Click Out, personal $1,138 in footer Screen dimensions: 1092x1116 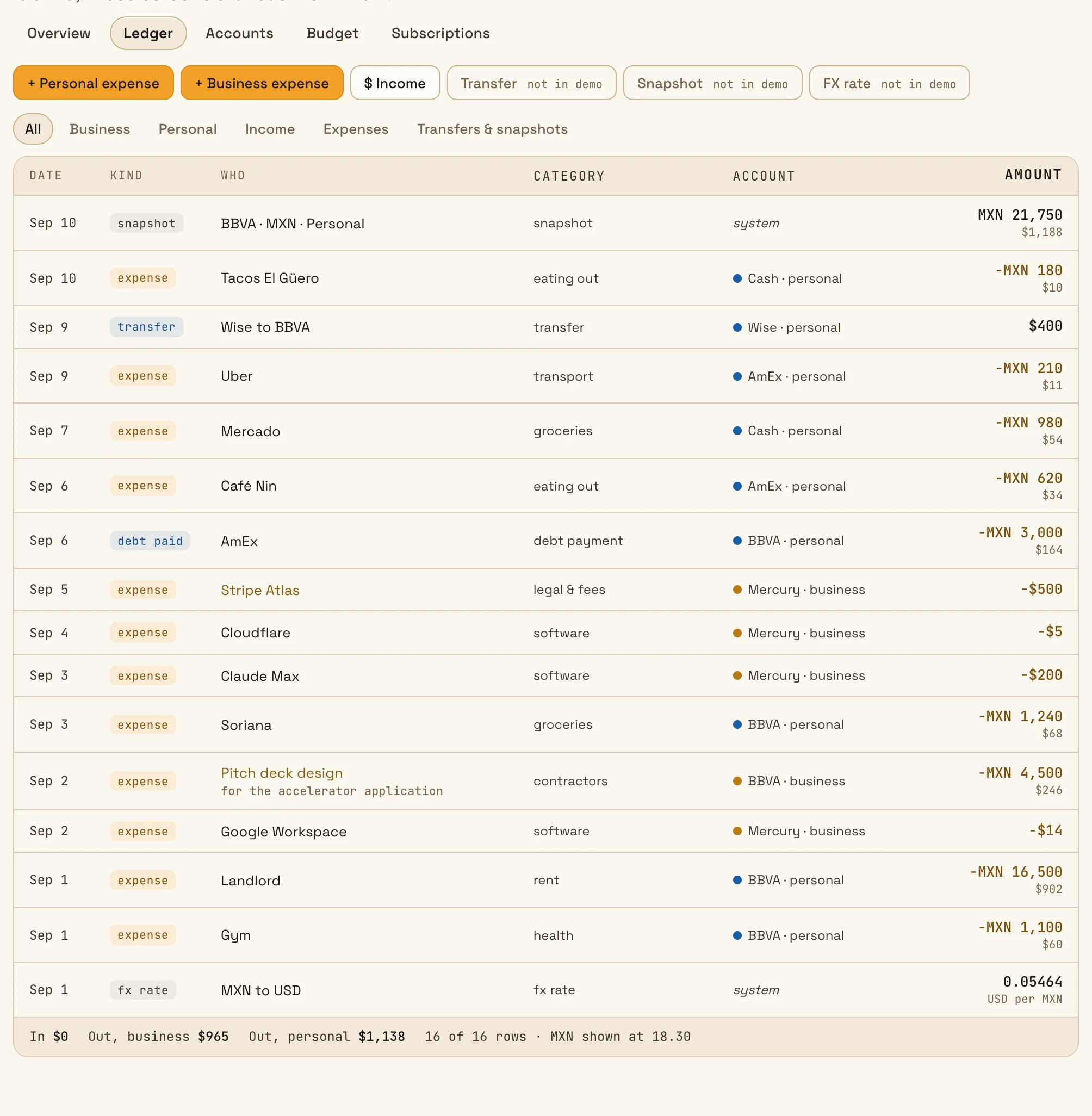(327, 1036)
